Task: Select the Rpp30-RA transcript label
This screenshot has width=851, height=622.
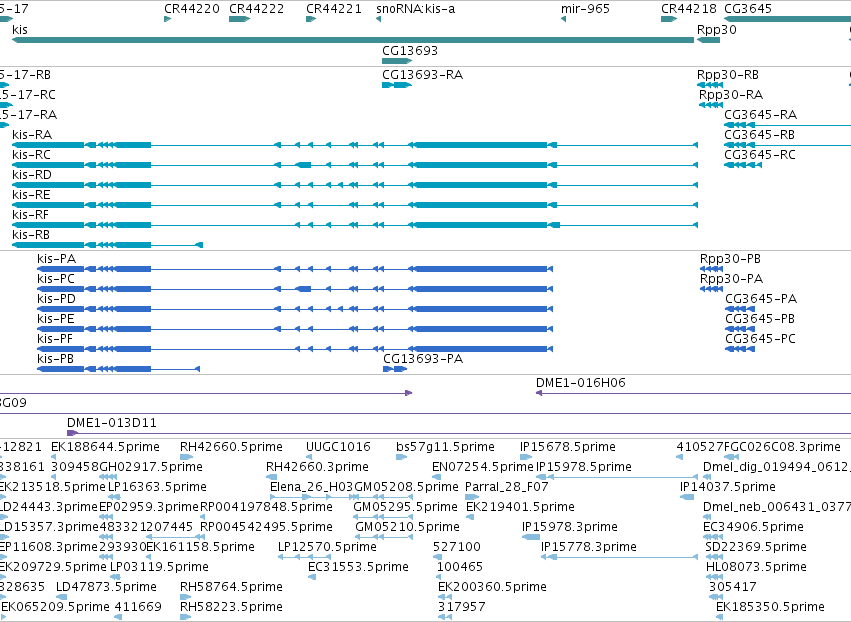Action: pyautogui.click(x=731, y=94)
